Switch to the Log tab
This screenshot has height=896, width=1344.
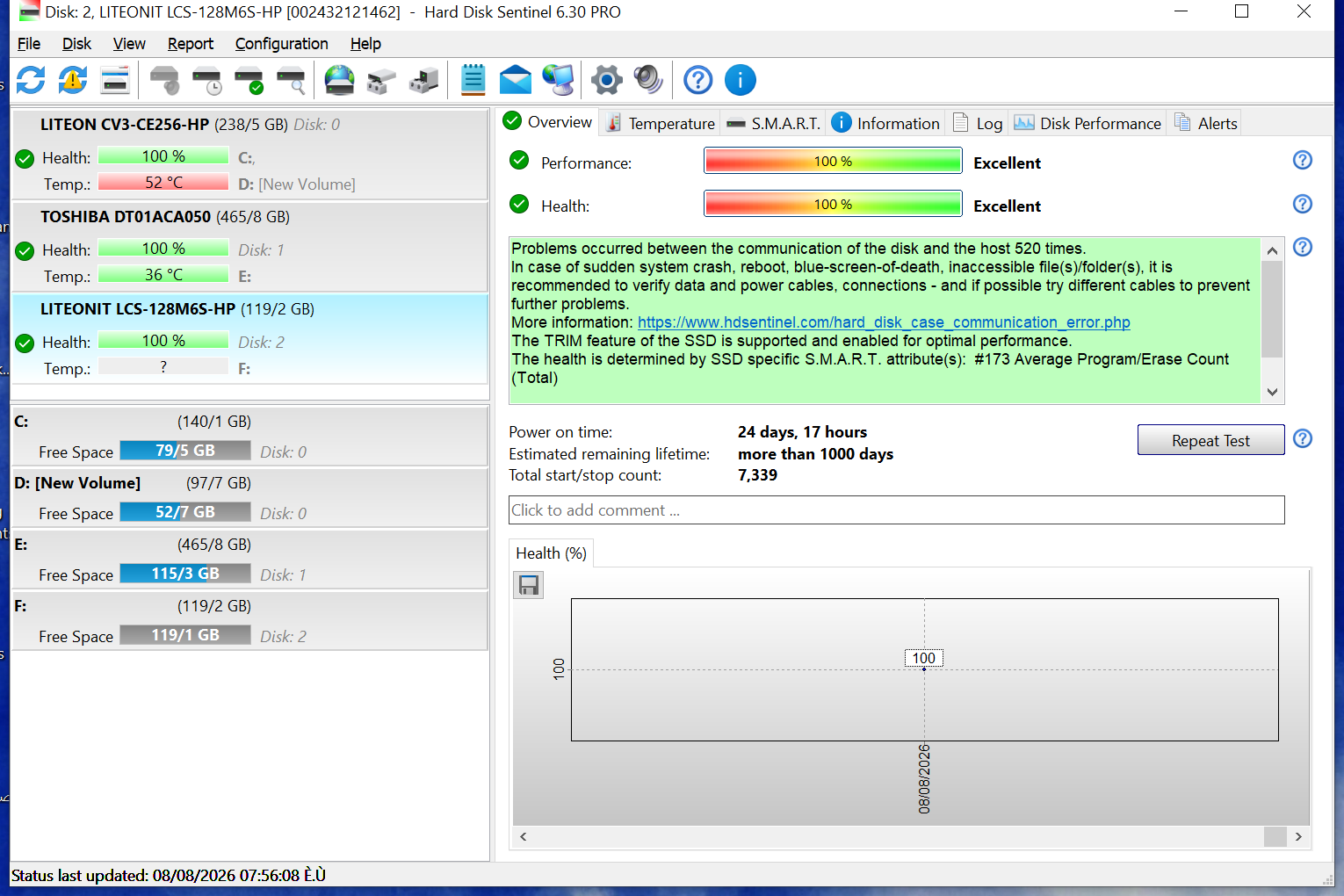pyautogui.click(x=977, y=123)
